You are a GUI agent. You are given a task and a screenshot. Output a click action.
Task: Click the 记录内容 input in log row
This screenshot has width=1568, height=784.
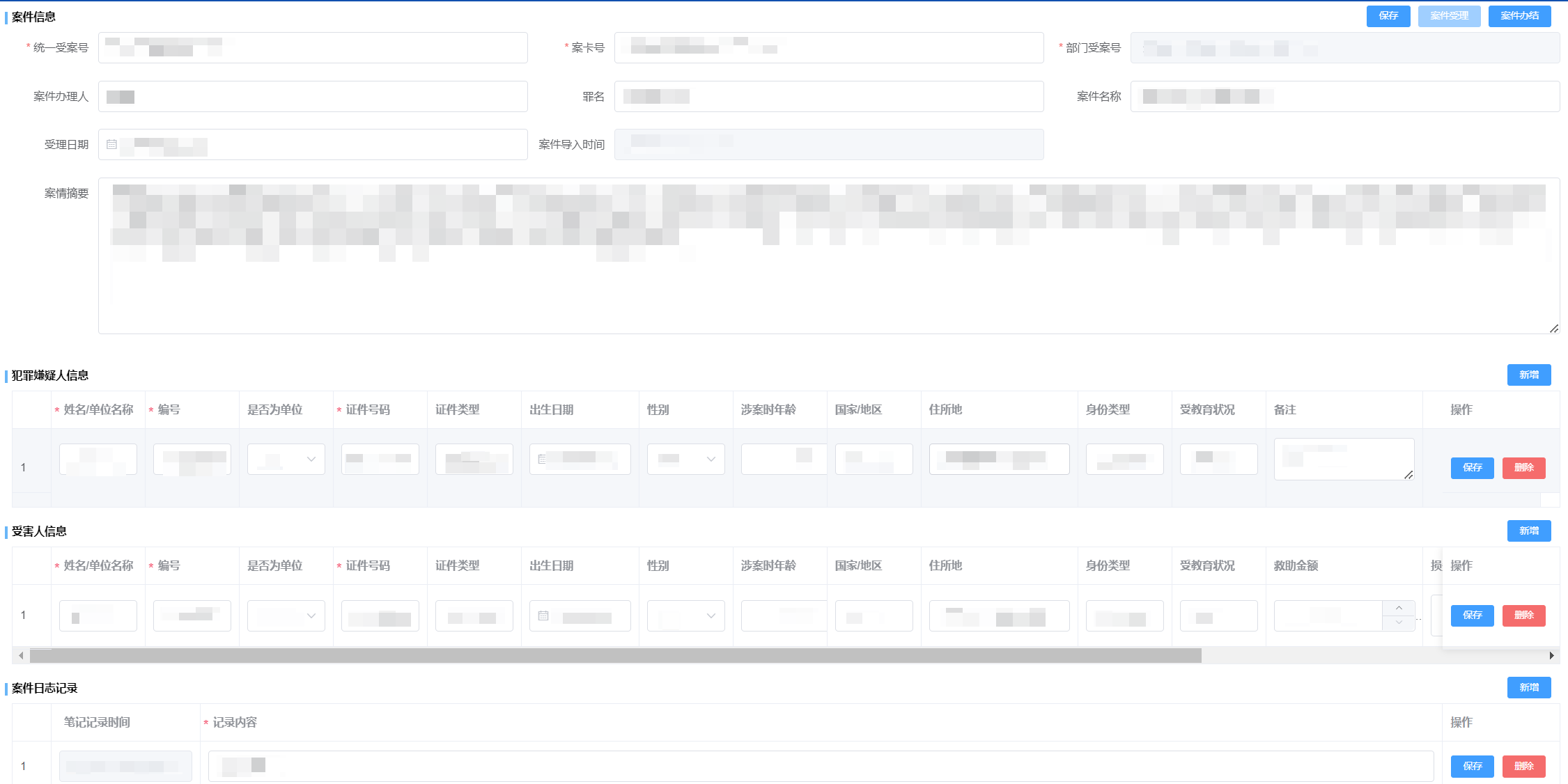(x=821, y=766)
